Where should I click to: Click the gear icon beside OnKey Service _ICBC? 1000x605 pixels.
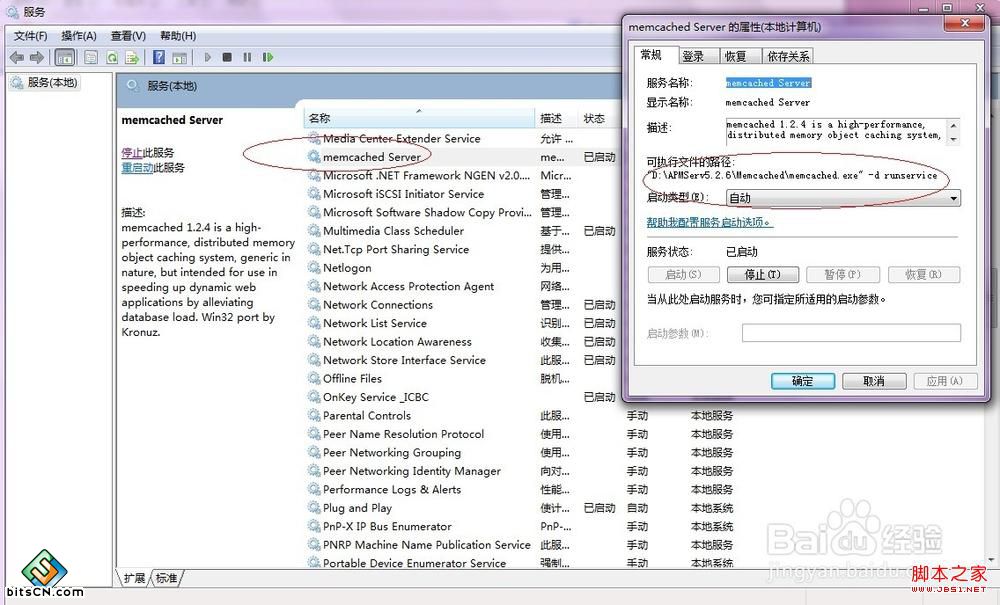pos(314,397)
